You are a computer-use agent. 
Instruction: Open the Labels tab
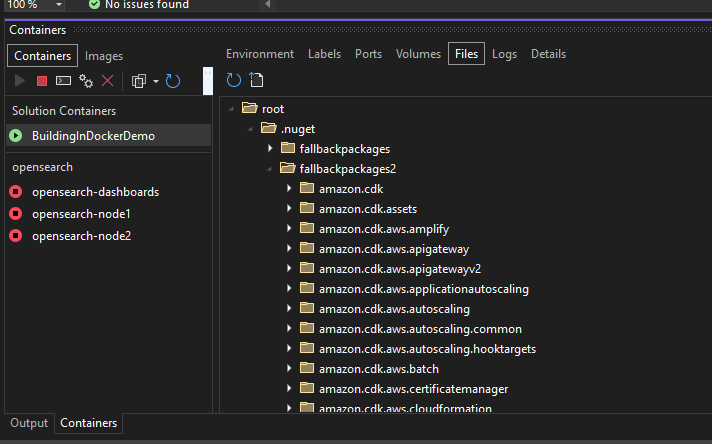[x=324, y=54]
